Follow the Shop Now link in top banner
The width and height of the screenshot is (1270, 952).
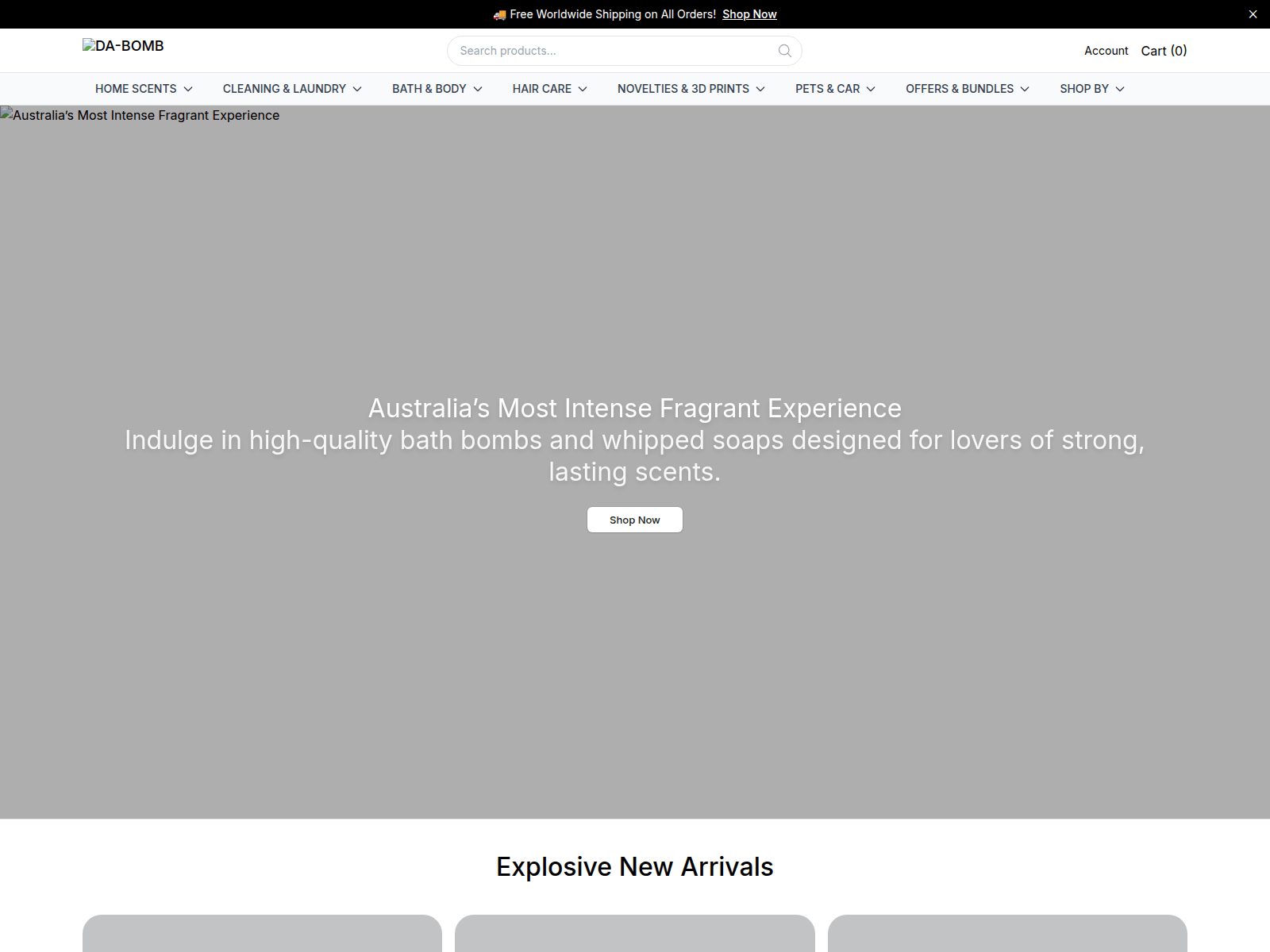(749, 14)
